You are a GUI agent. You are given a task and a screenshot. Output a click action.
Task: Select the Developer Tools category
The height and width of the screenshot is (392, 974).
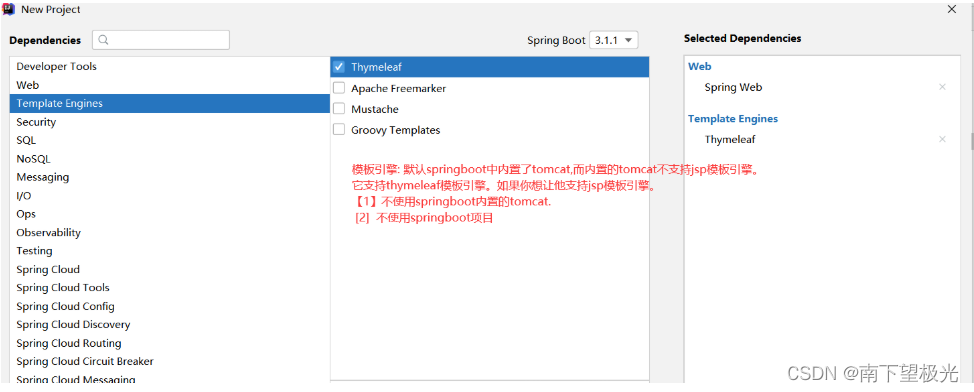(170, 66)
